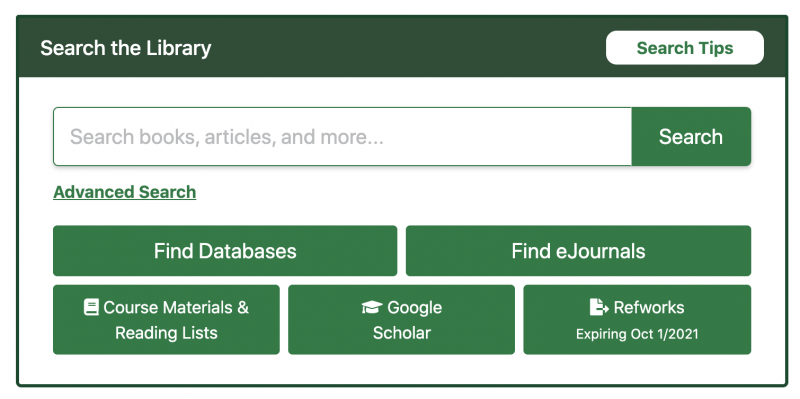800x399 pixels.
Task: Open the Refworks button
Action: tap(637, 319)
